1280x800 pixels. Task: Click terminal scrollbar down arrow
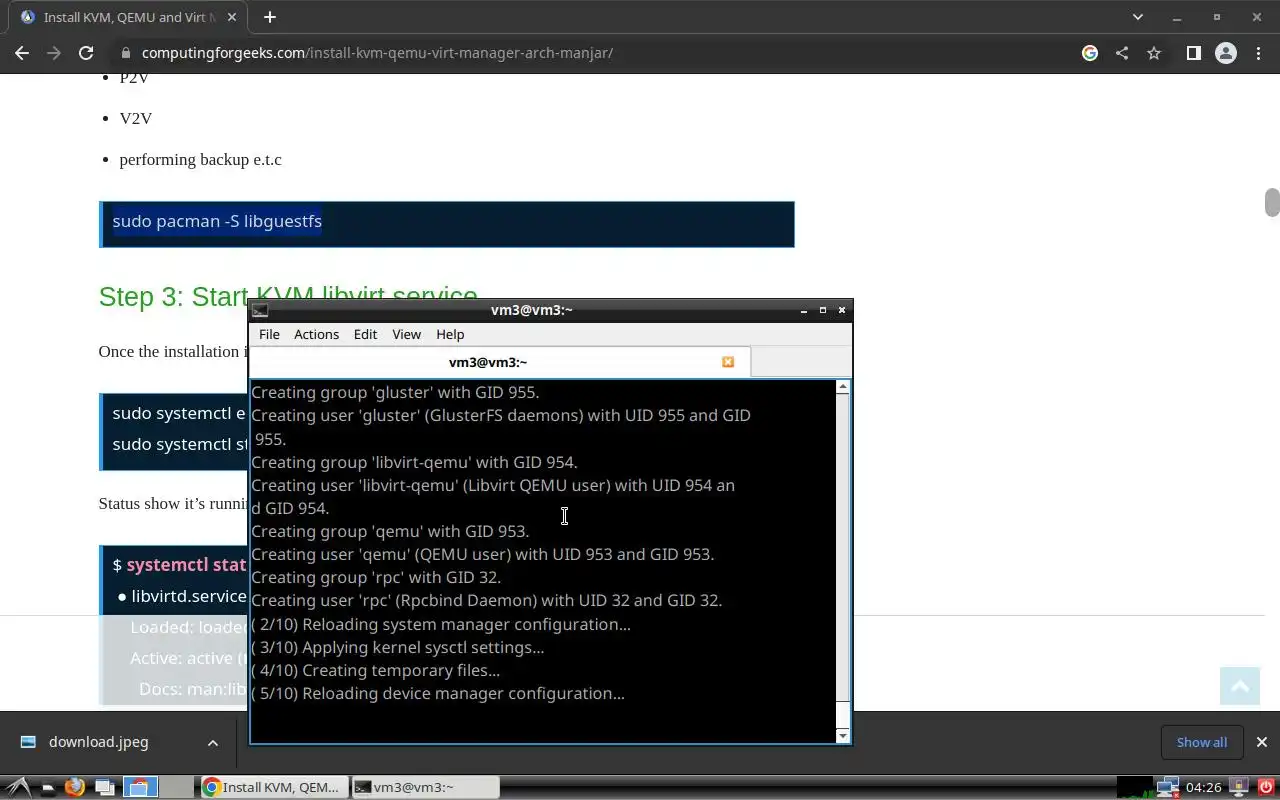[843, 736]
